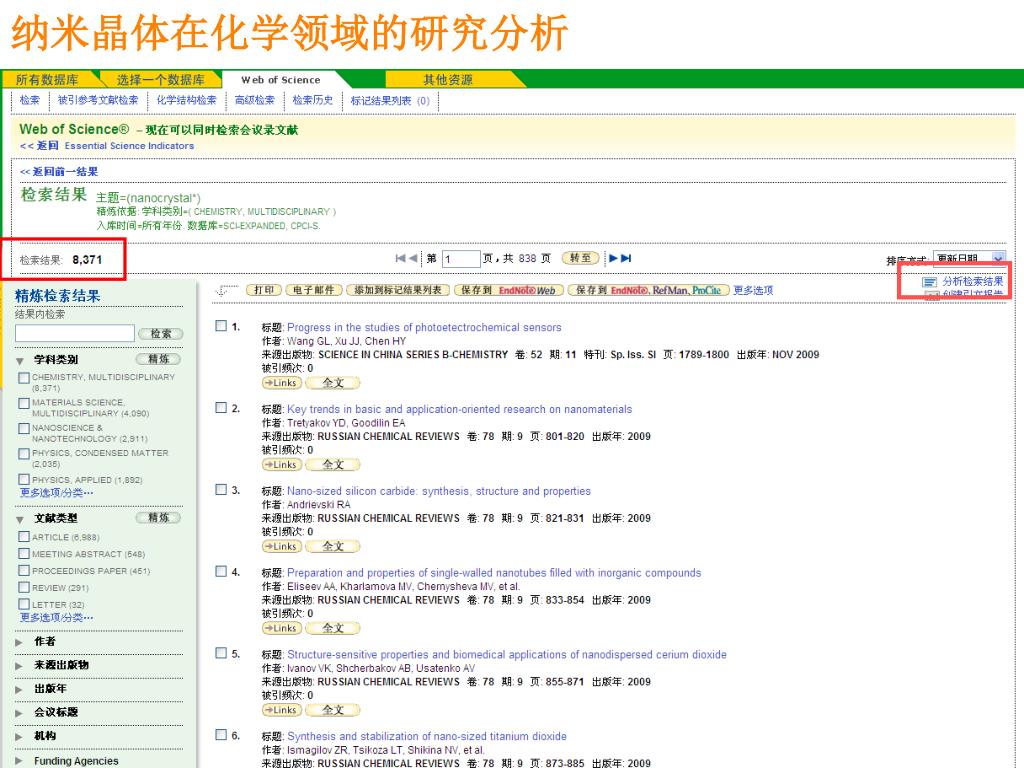Open 'Key trends in basic and application-oriented research' title

[460, 409]
